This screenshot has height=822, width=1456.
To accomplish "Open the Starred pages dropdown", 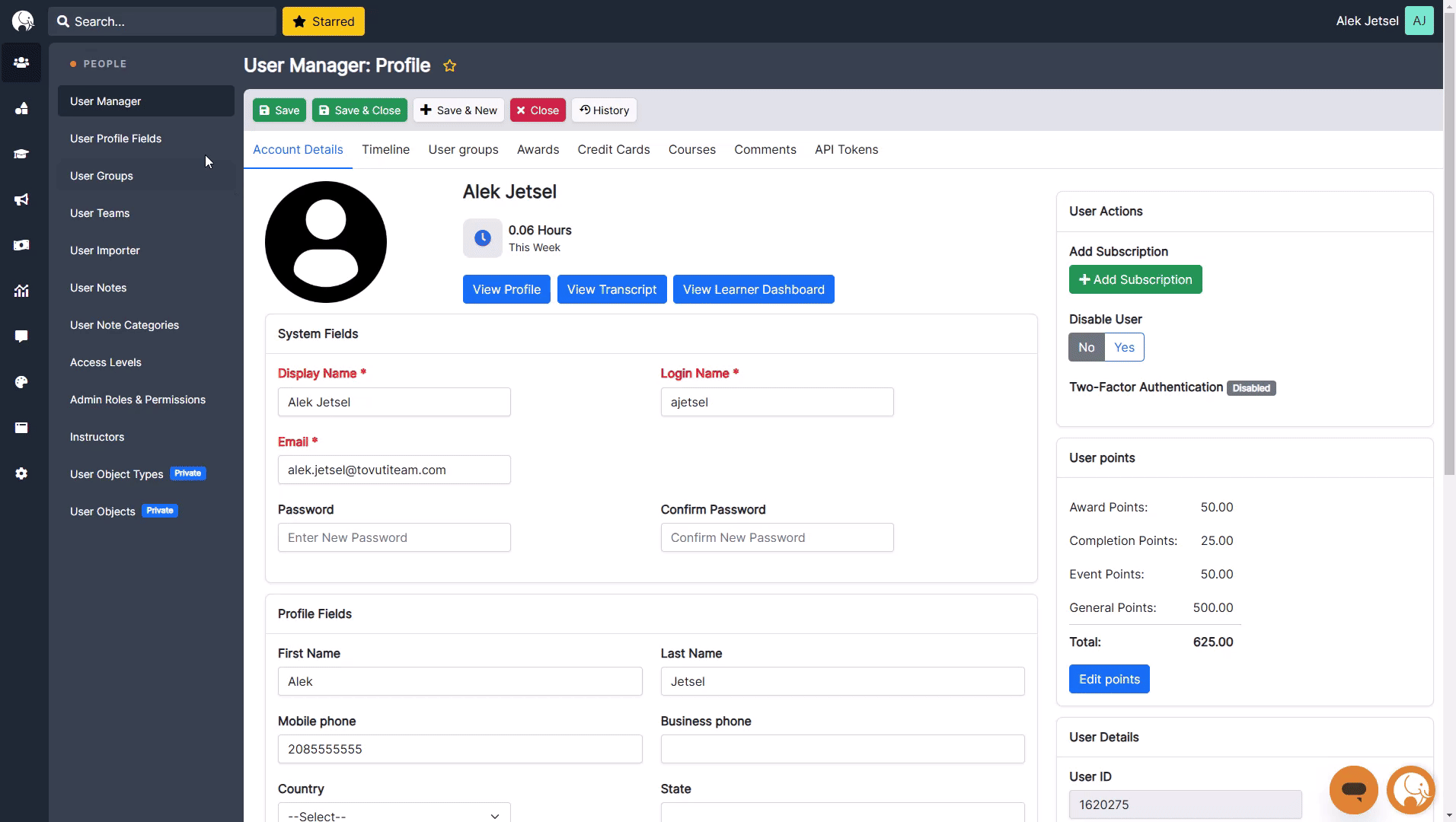I will coord(324,21).
